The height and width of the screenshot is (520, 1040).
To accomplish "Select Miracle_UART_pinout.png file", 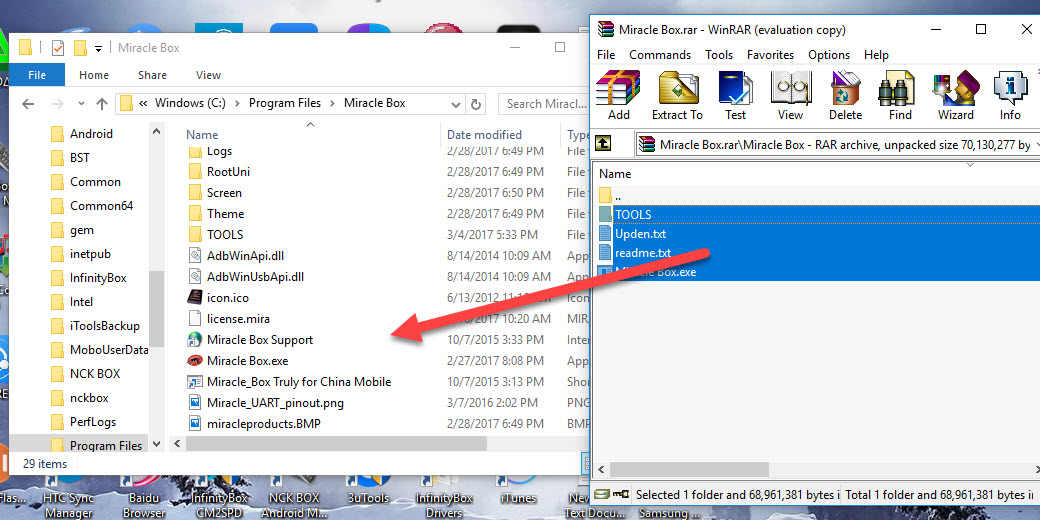I will click(x=265, y=403).
